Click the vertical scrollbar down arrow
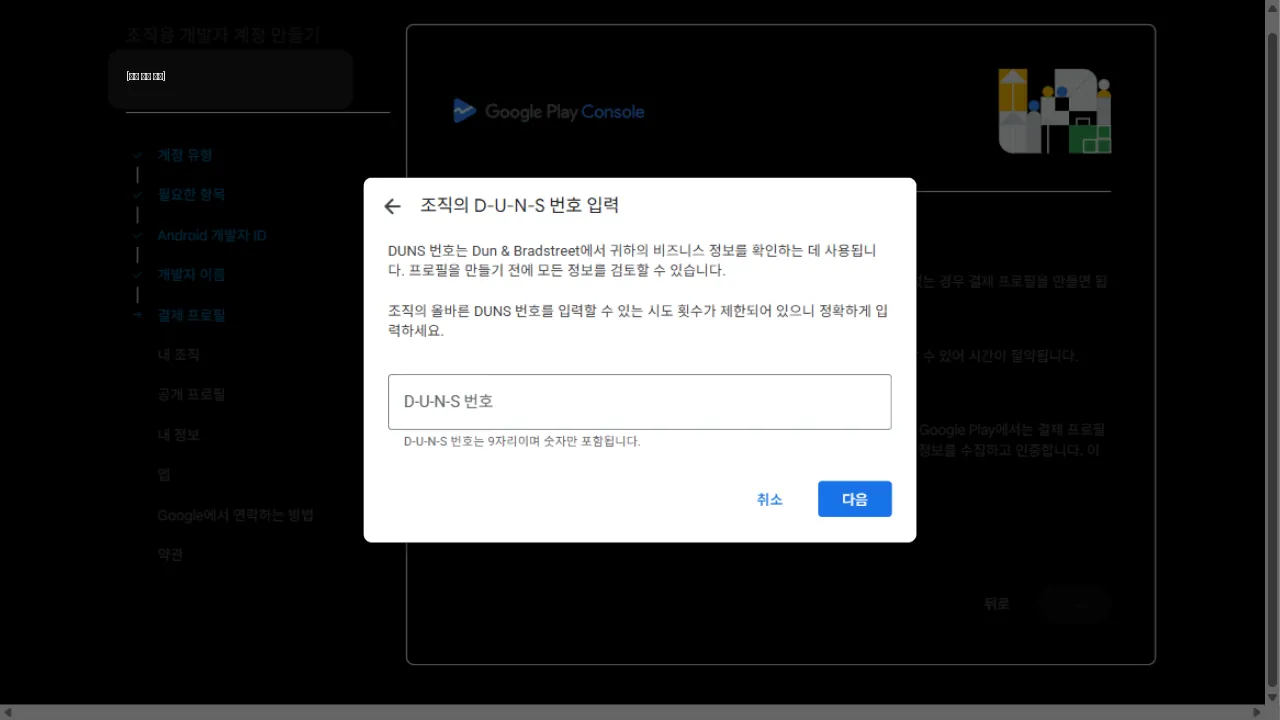This screenshot has height=720, width=1280. click(1272, 696)
